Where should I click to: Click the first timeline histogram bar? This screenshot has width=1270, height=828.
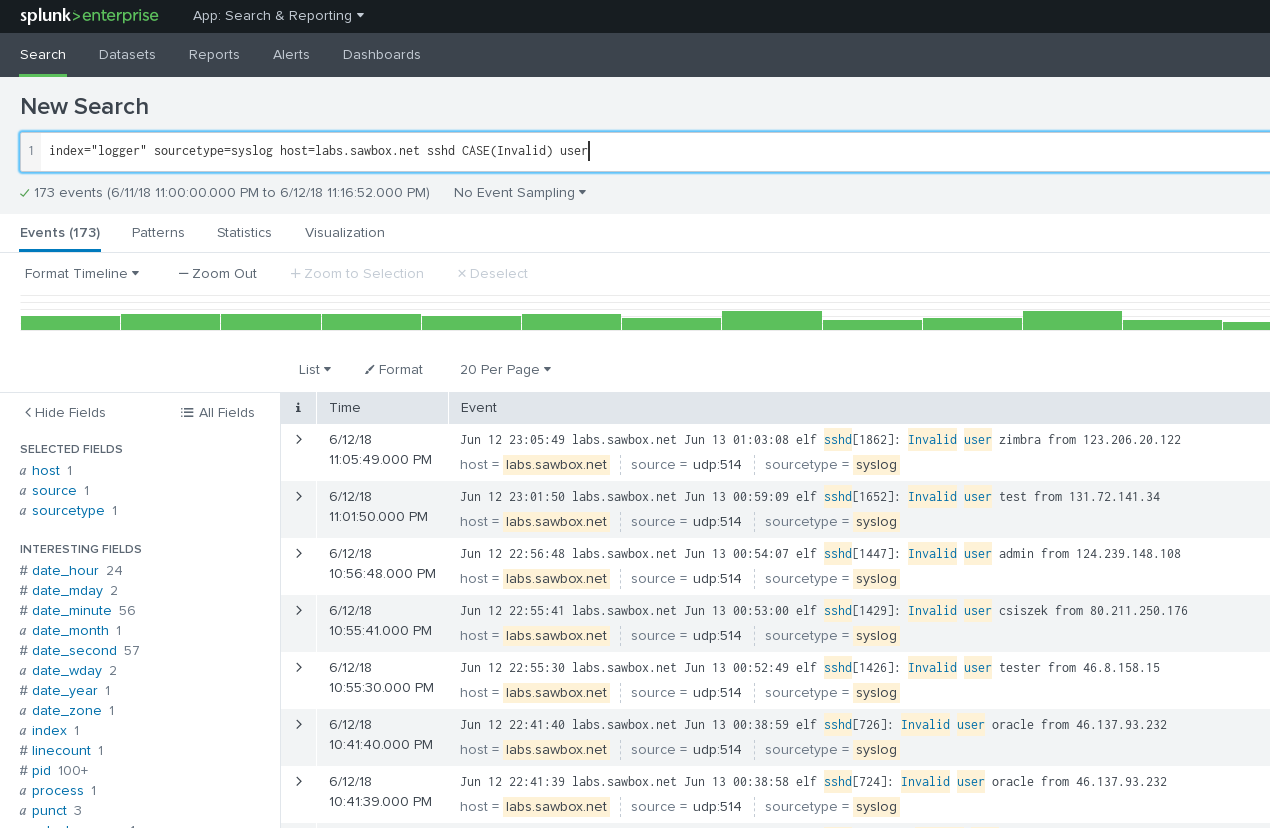[x=70, y=322]
